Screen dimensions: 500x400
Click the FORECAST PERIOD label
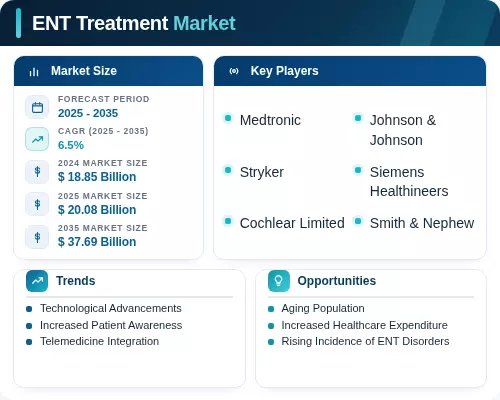click(104, 99)
